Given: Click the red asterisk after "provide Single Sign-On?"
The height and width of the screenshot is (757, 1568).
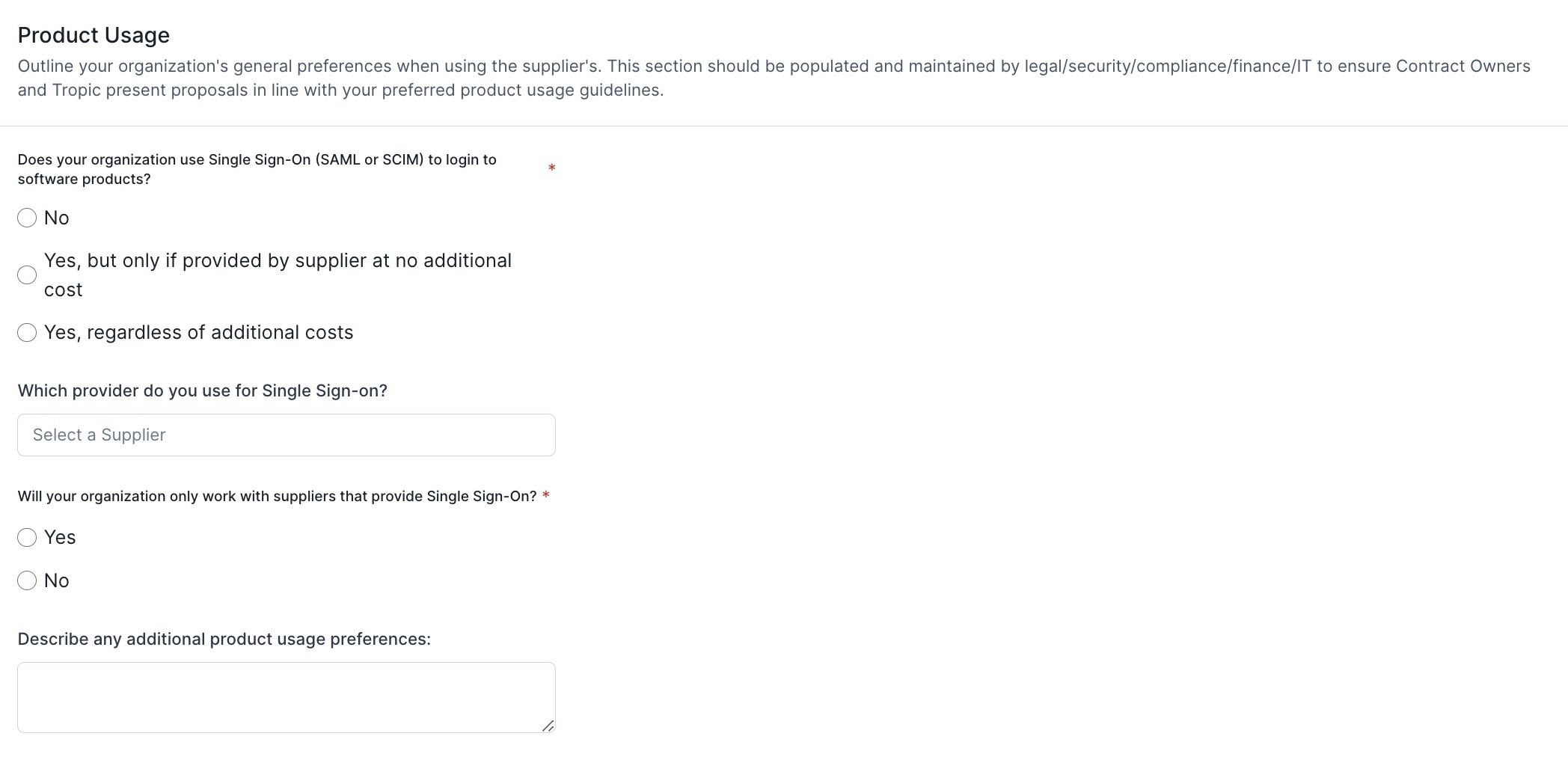Looking at the screenshot, I should tap(546, 496).
